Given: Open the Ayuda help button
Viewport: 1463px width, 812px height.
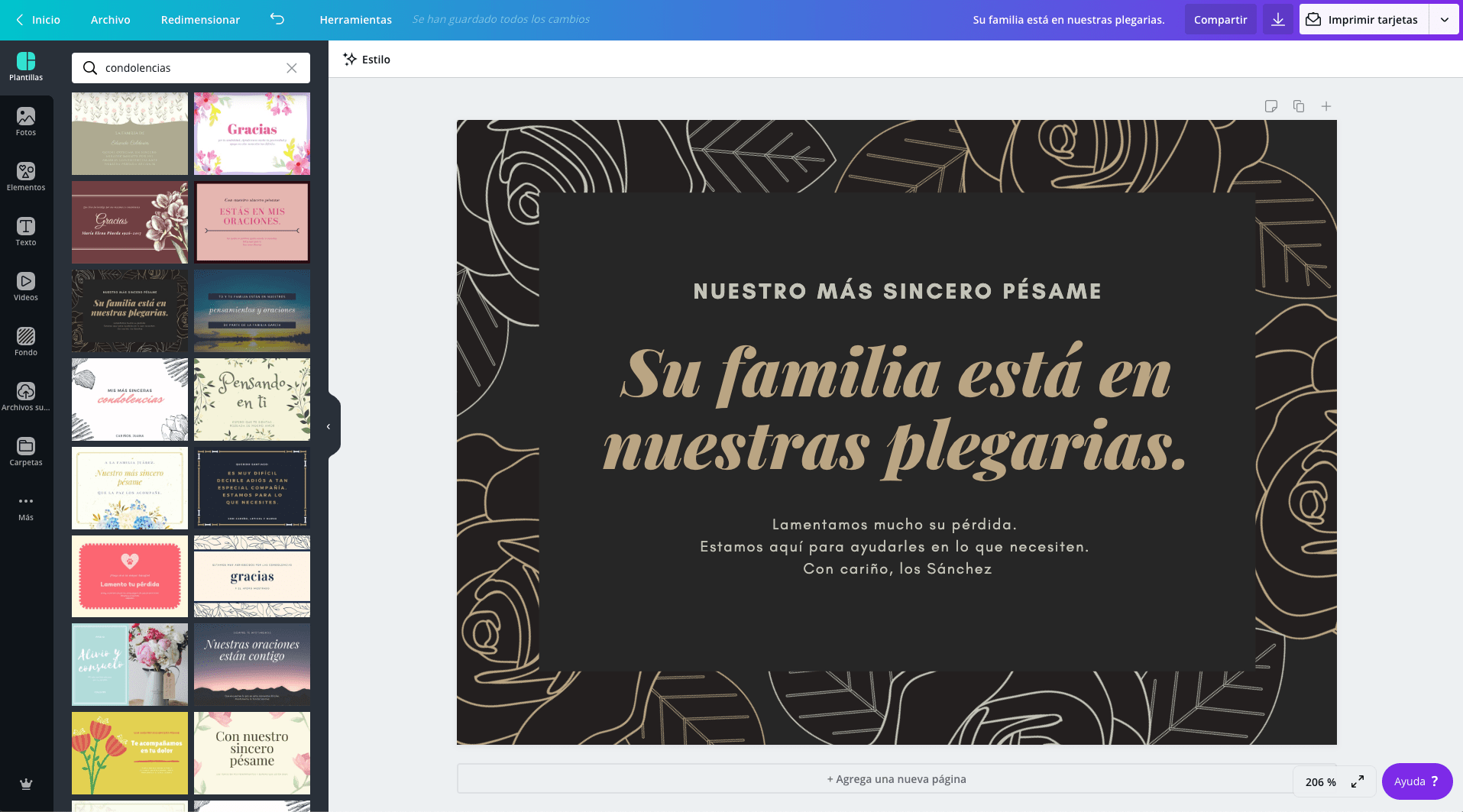Looking at the screenshot, I should point(1417,781).
